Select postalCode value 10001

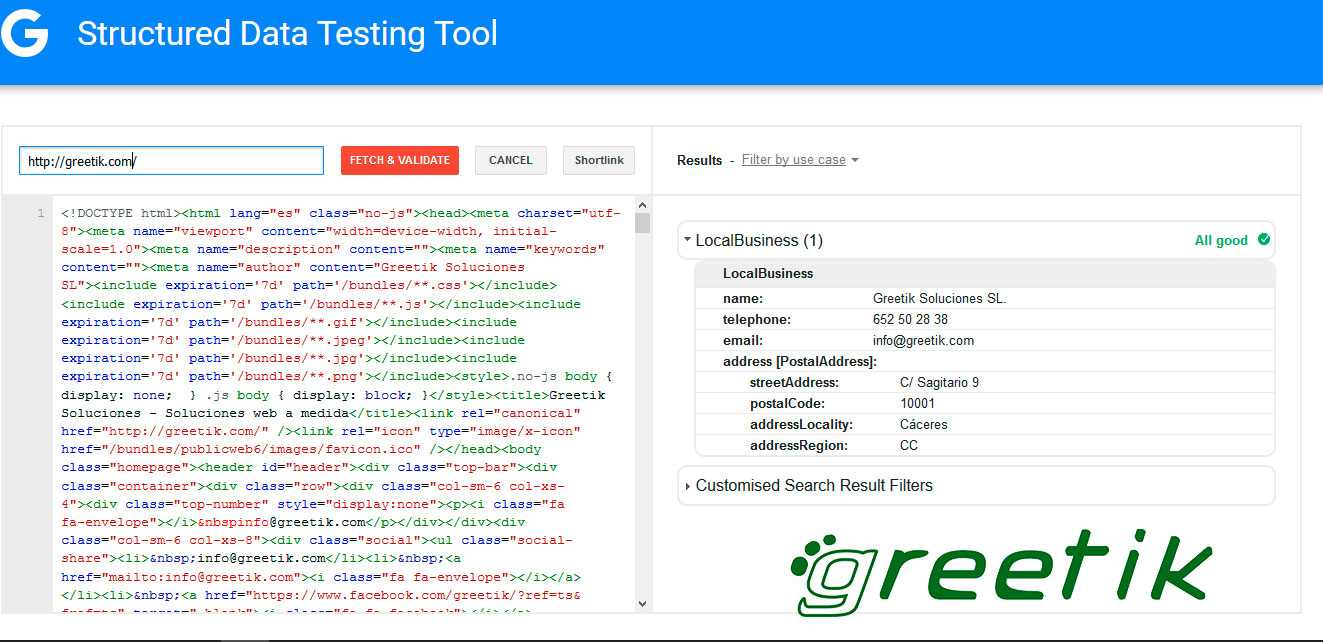[918, 404]
